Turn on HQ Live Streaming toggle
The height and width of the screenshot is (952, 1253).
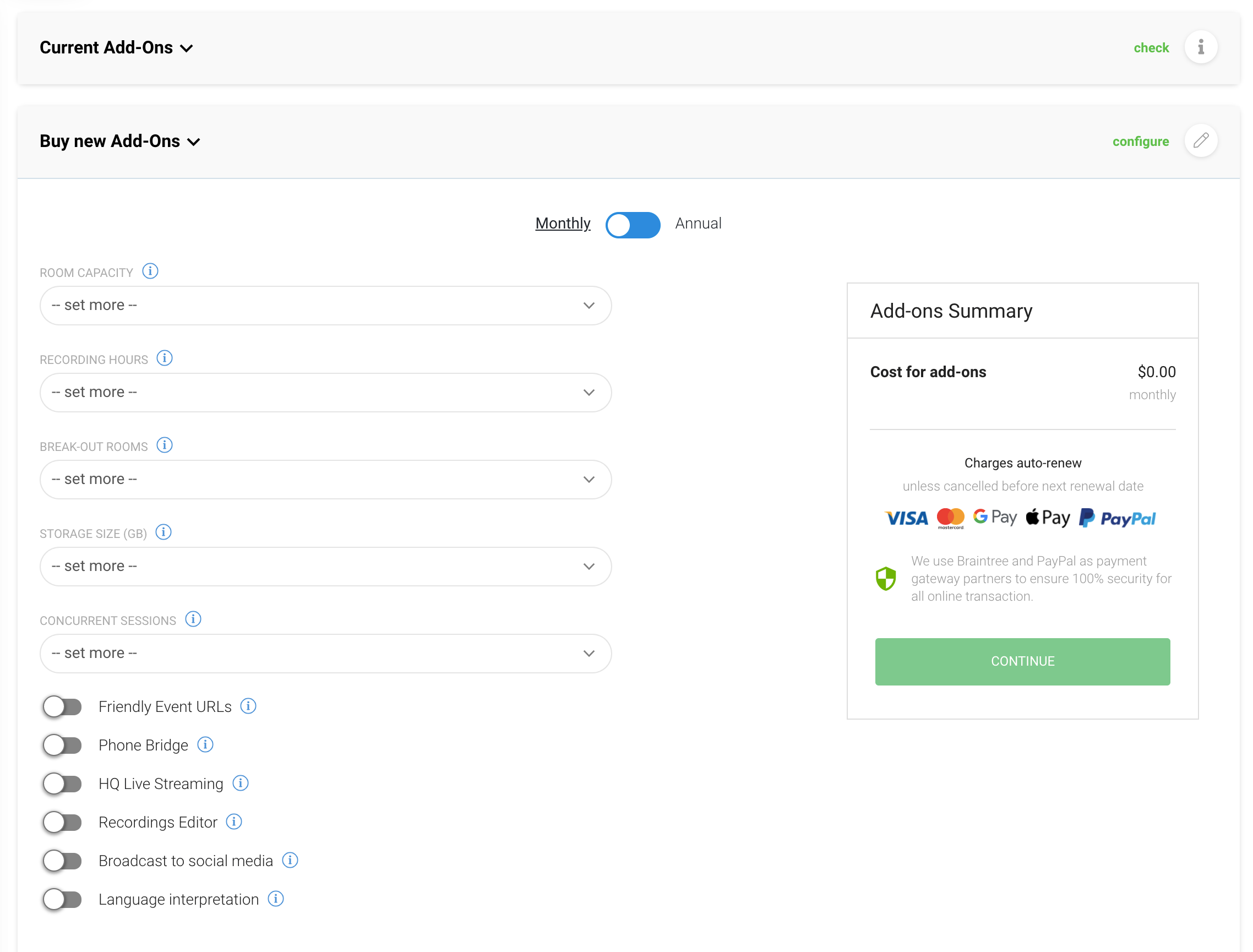click(62, 784)
